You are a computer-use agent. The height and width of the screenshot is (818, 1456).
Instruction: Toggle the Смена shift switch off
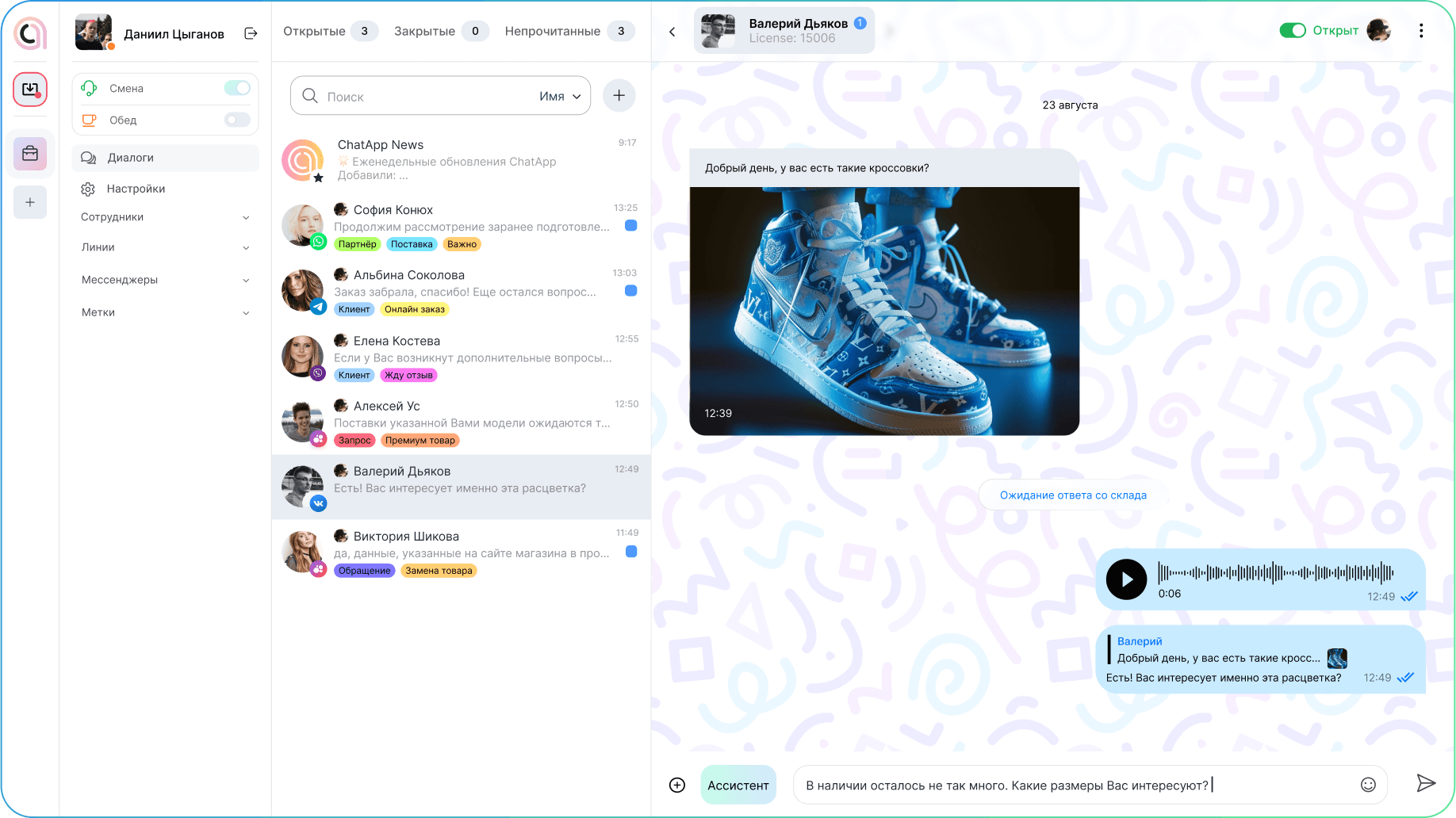point(237,88)
